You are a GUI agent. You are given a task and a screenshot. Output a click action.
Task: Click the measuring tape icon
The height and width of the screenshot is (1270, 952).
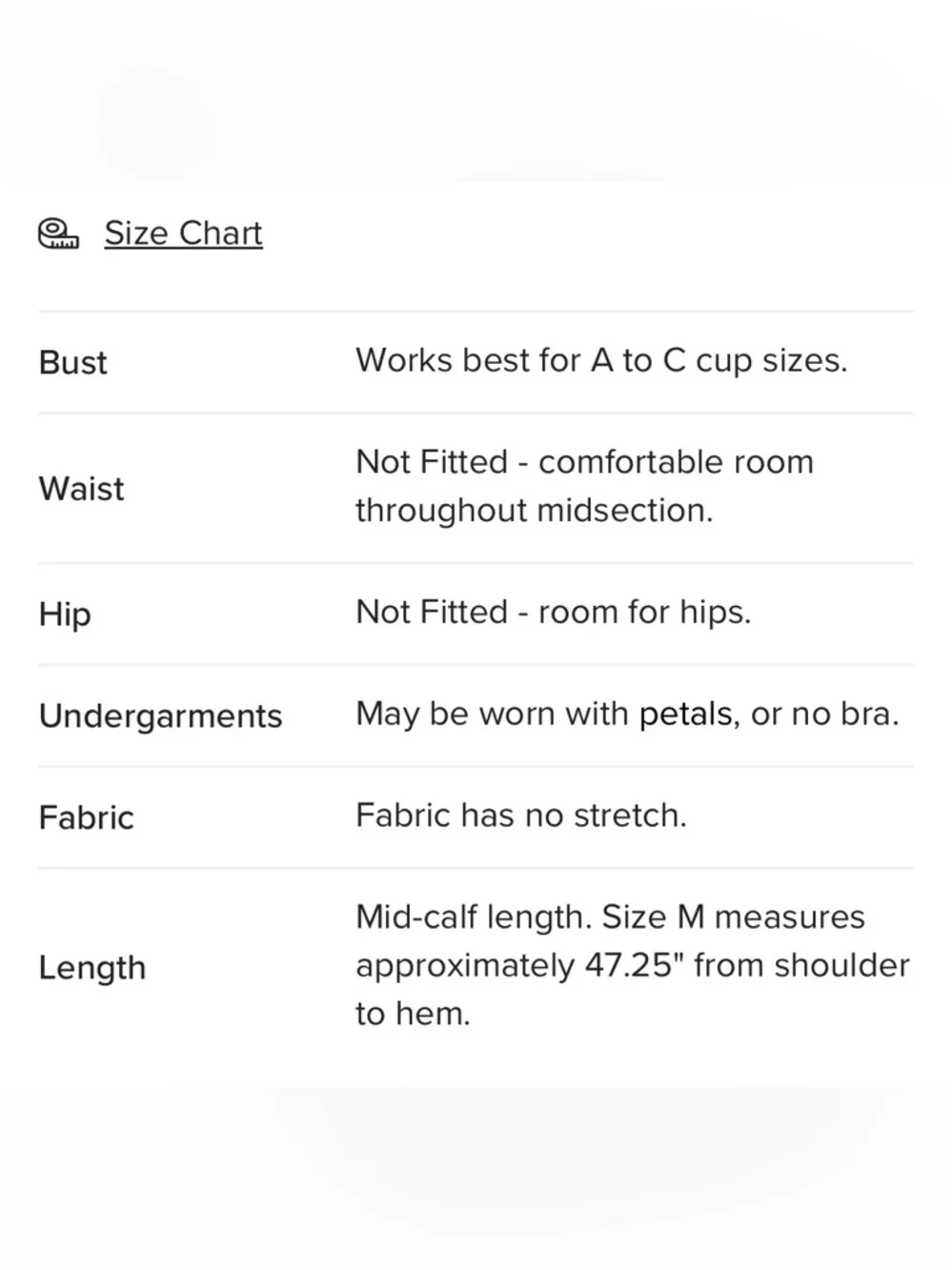click(58, 233)
